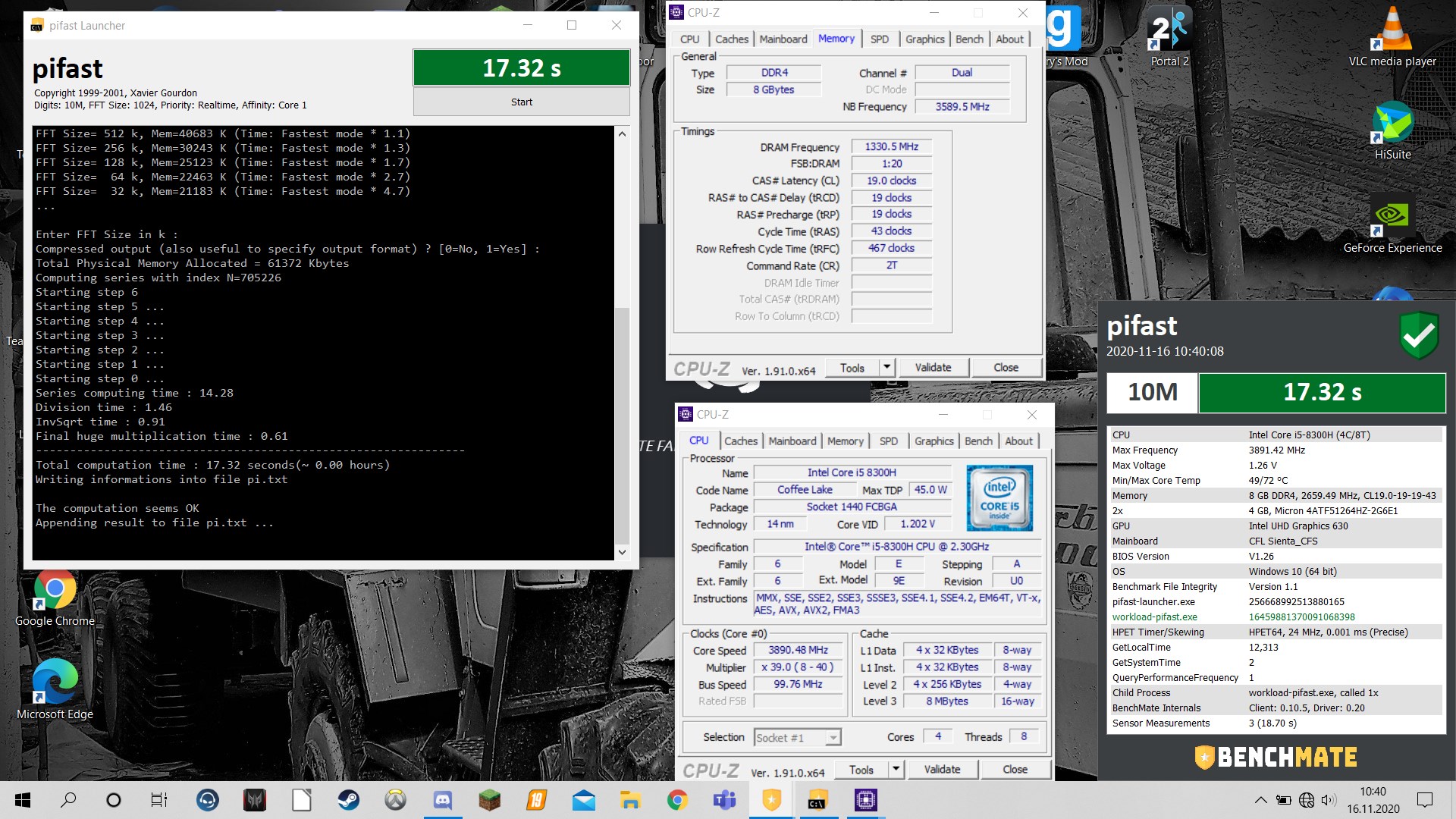Show hidden tray icons chevron
The image size is (1456, 819).
[1260, 800]
